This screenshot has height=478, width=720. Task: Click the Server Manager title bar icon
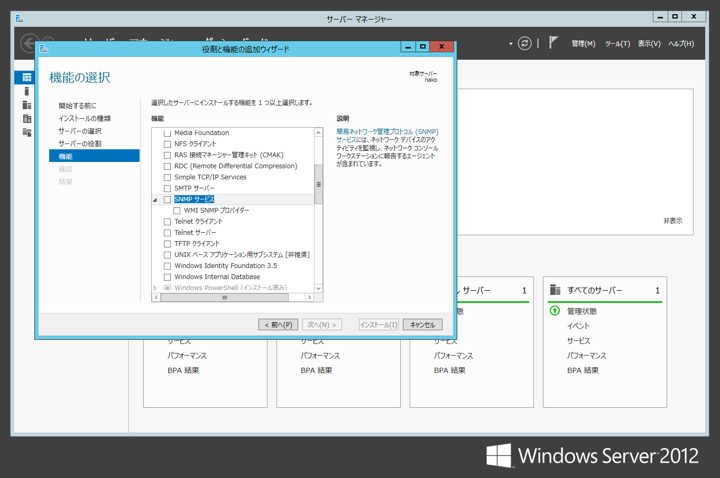19,18
